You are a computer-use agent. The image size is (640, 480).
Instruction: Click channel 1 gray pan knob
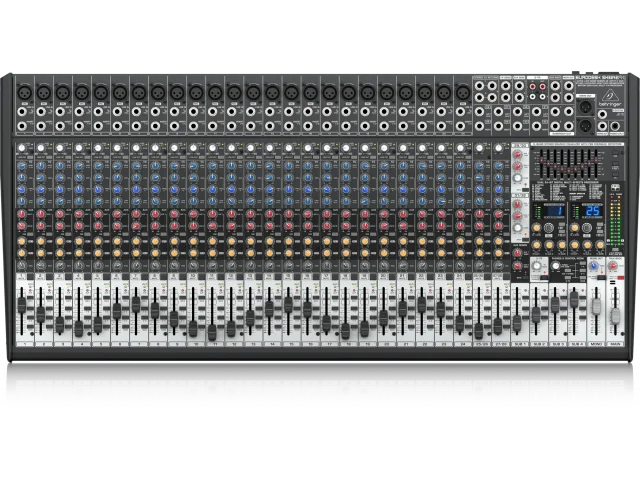[x=22, y=266]
